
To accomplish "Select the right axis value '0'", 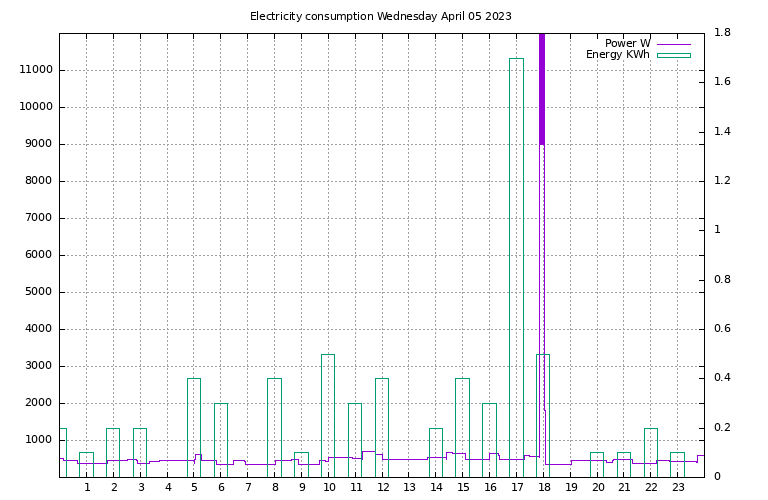I will 717,476.
